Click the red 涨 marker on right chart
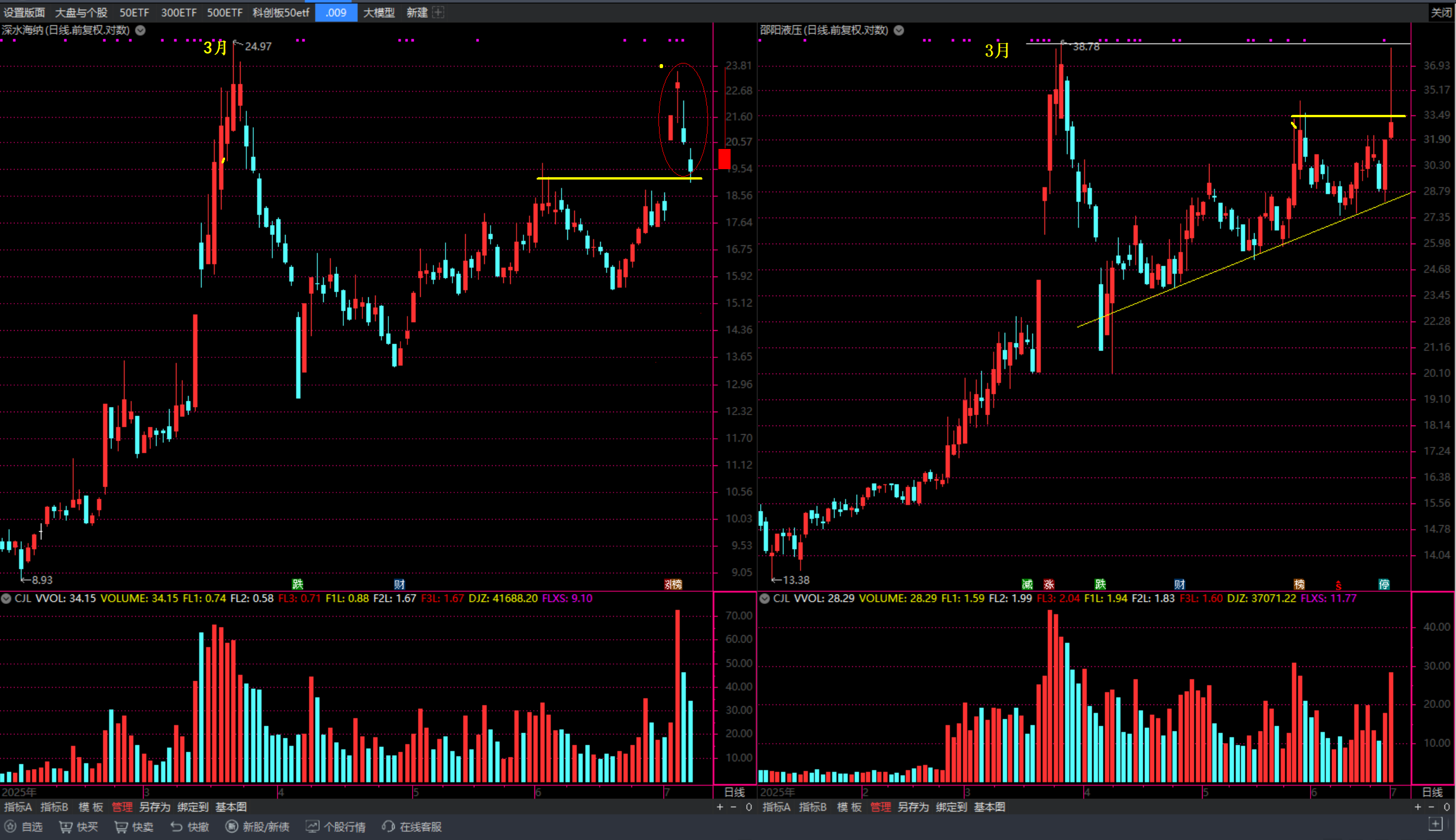The image size is (1456, 840). (1049, 584)
